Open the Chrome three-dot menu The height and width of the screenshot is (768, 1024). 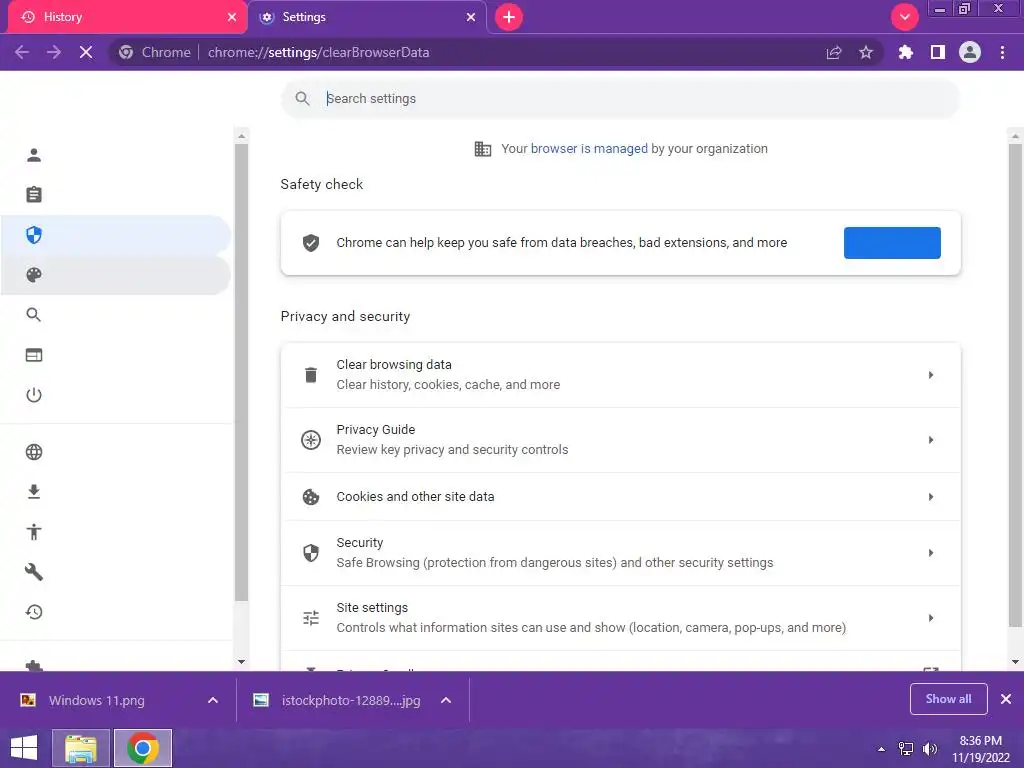pyautogui.click(x=1002, y=52)
